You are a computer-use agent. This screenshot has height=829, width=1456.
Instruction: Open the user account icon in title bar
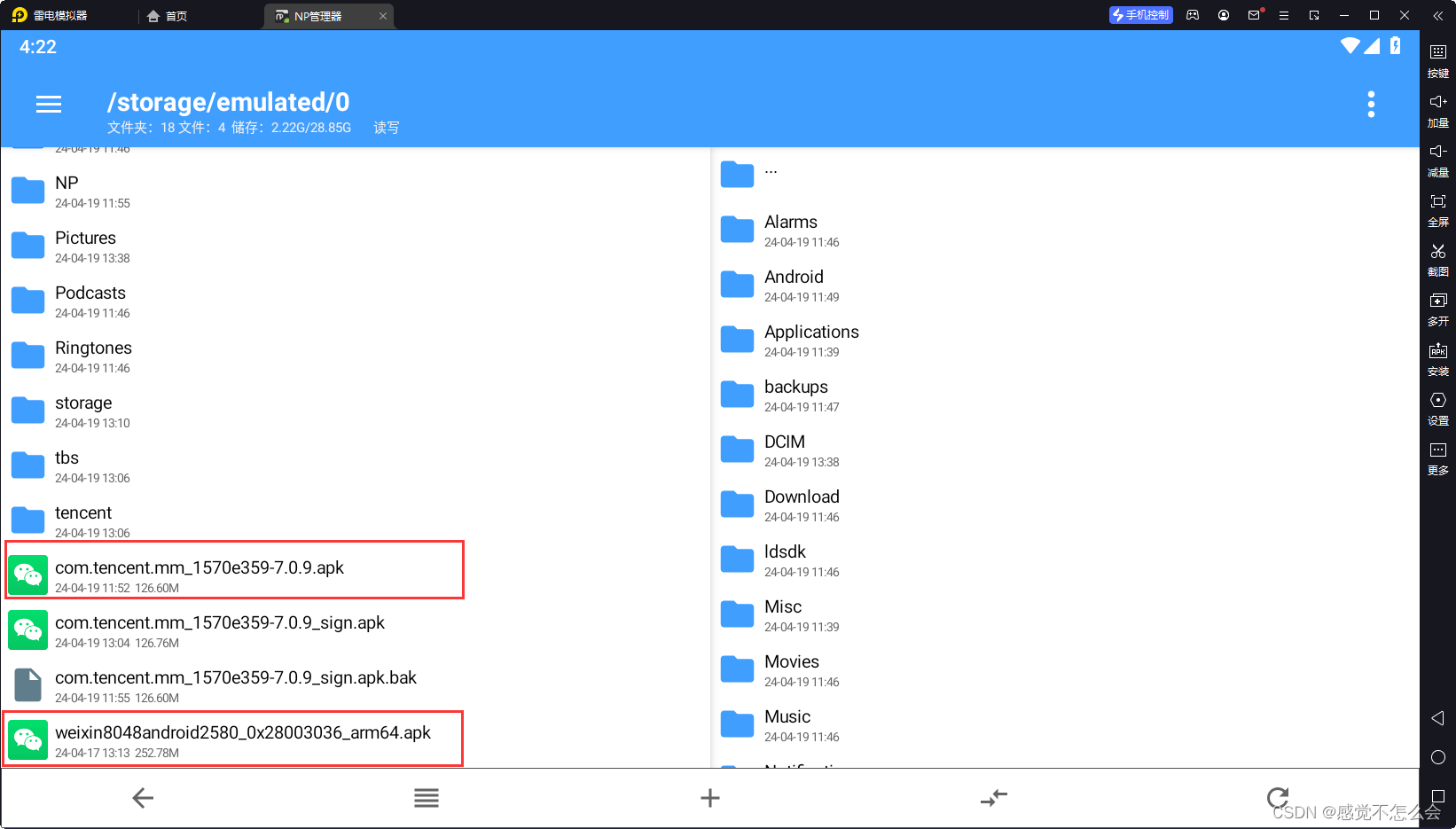tap(1224, 15)
